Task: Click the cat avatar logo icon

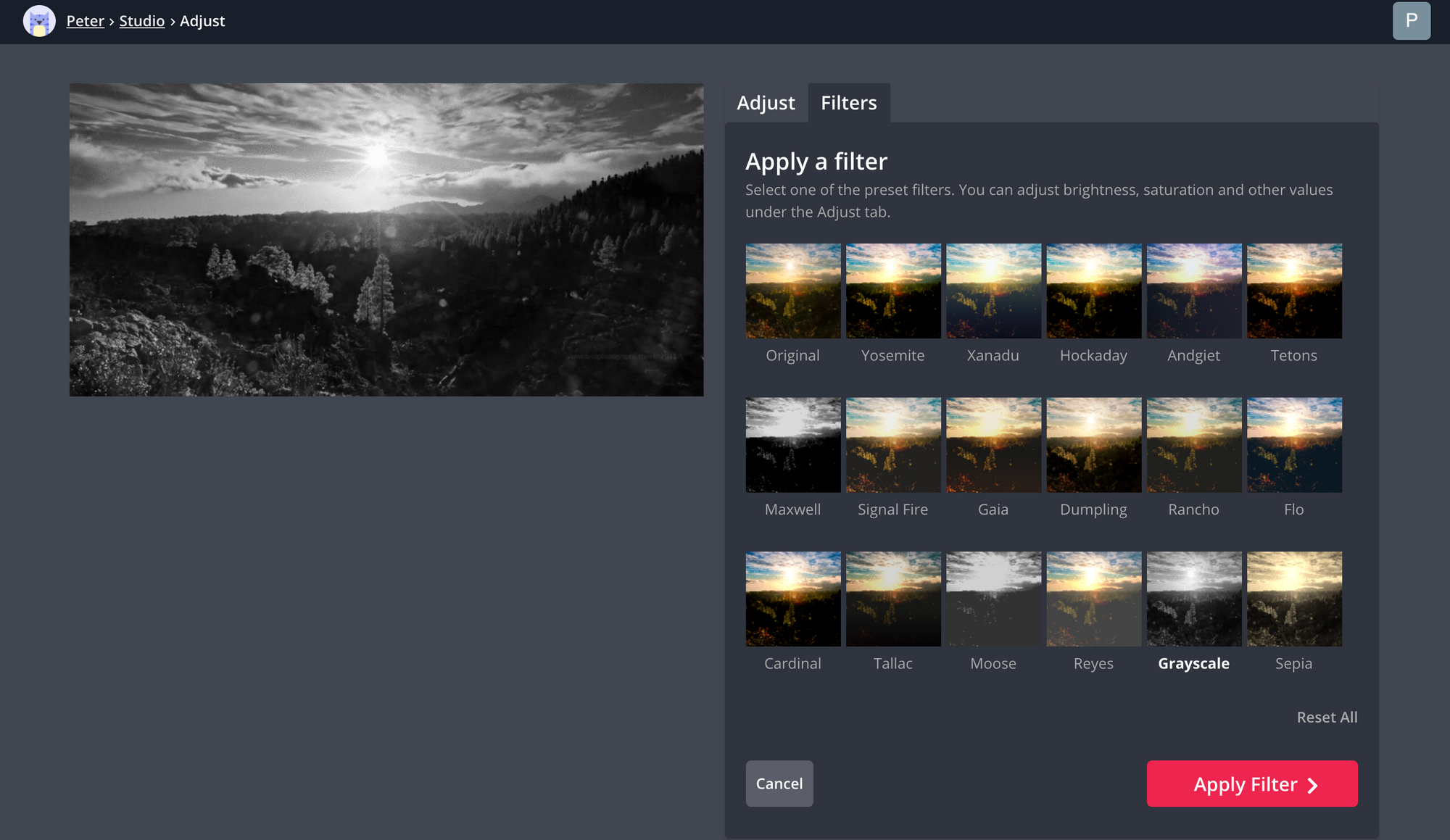Action: pos(39,21)
